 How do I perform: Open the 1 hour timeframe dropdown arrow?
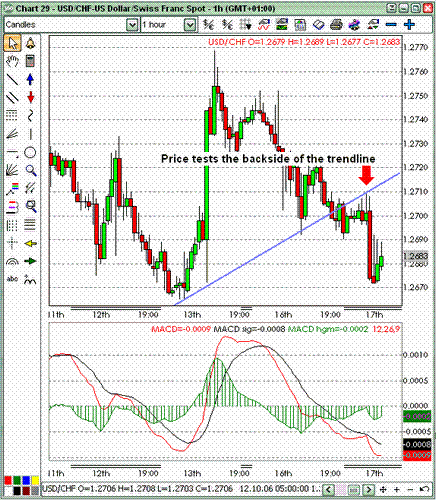click(x=190, y=25)
